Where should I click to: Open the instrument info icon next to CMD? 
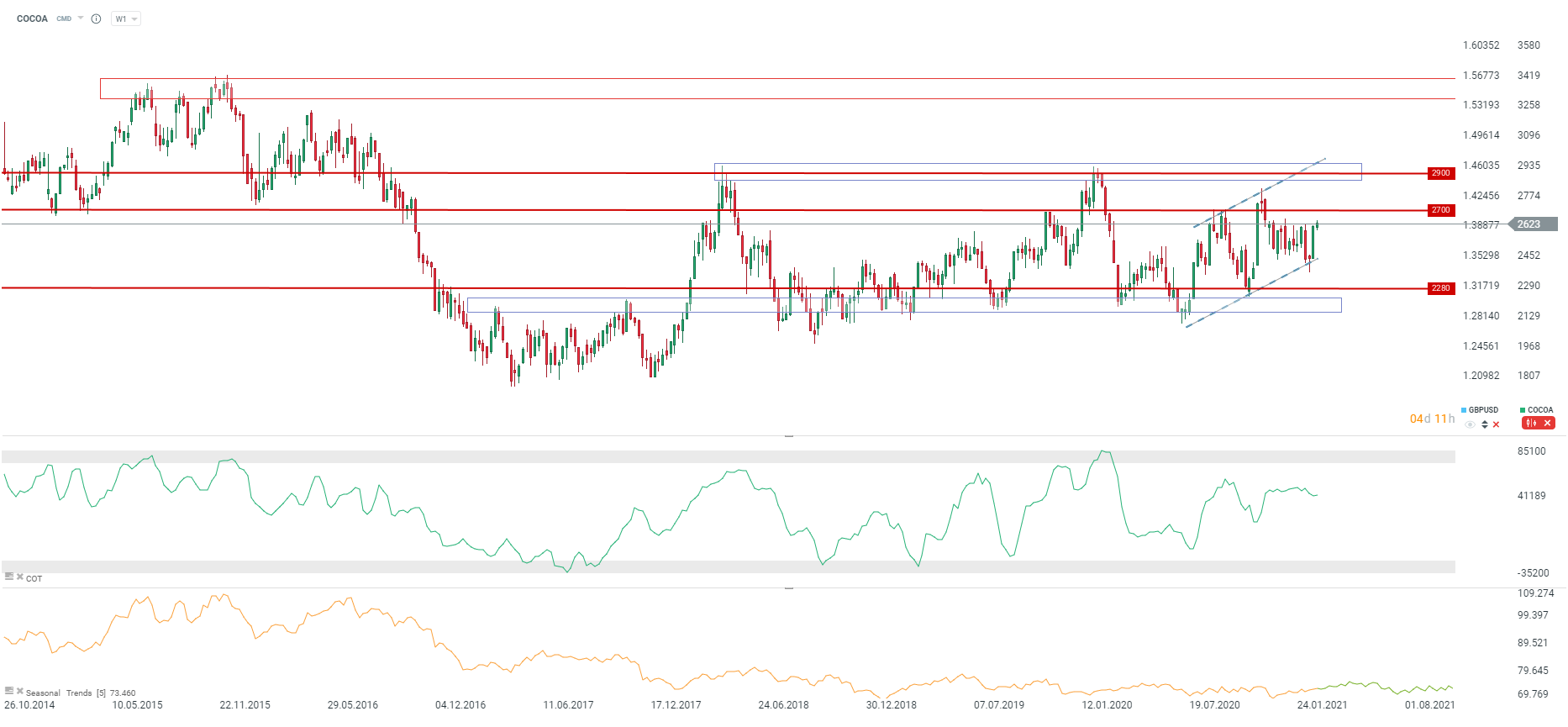pyautogui.click(x=96, y=18)
